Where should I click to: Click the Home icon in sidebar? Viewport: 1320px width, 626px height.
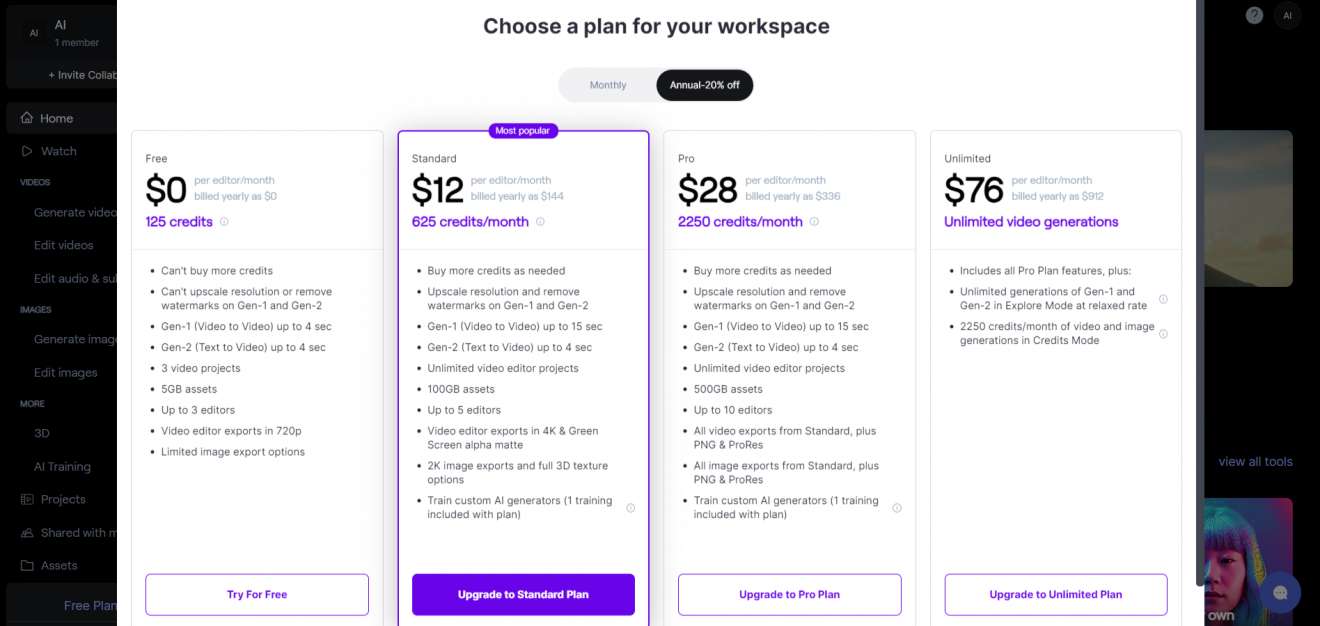[27, 118]
